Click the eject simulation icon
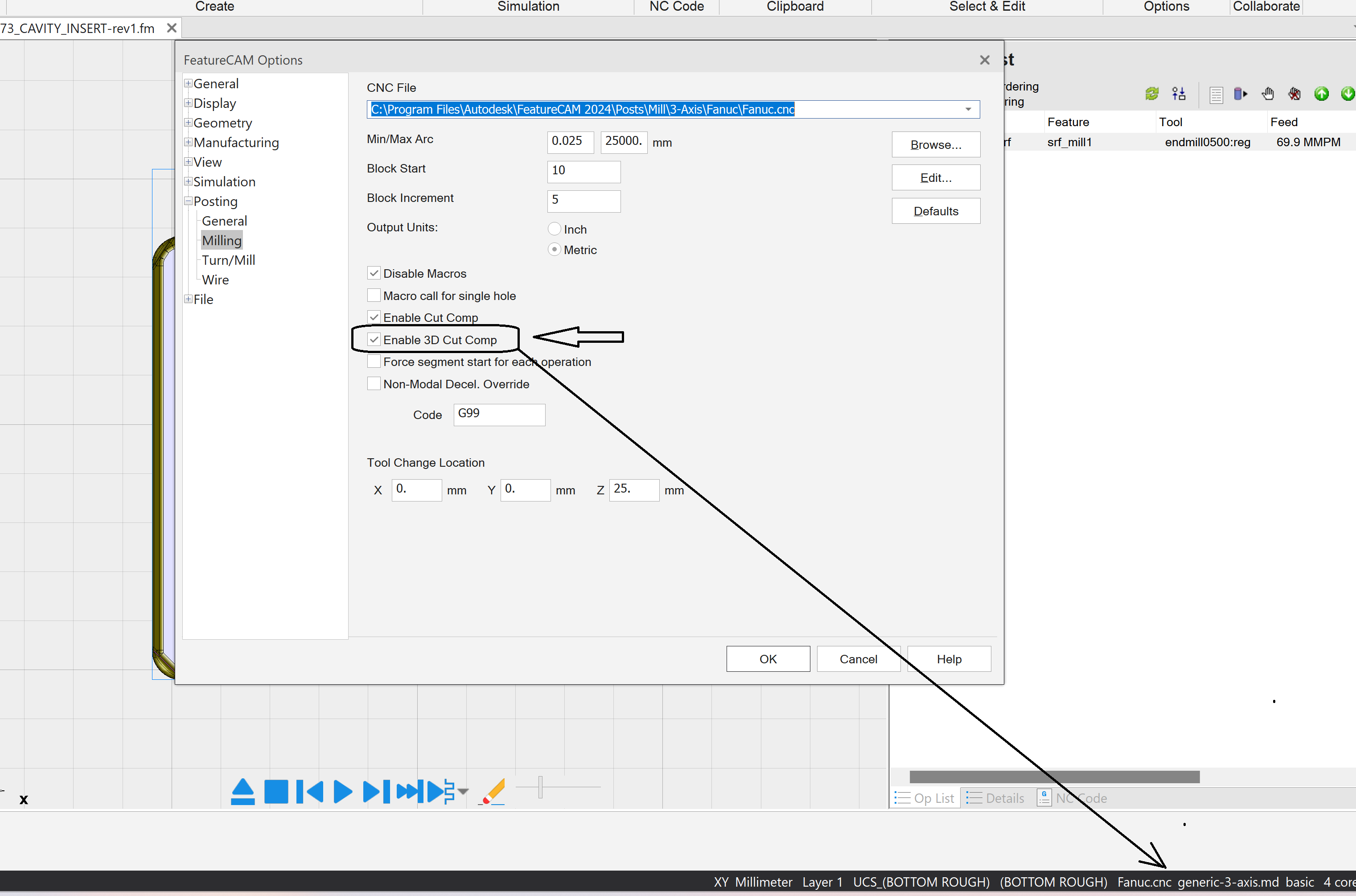This screenshot has width=1356, height=896. 242,791
